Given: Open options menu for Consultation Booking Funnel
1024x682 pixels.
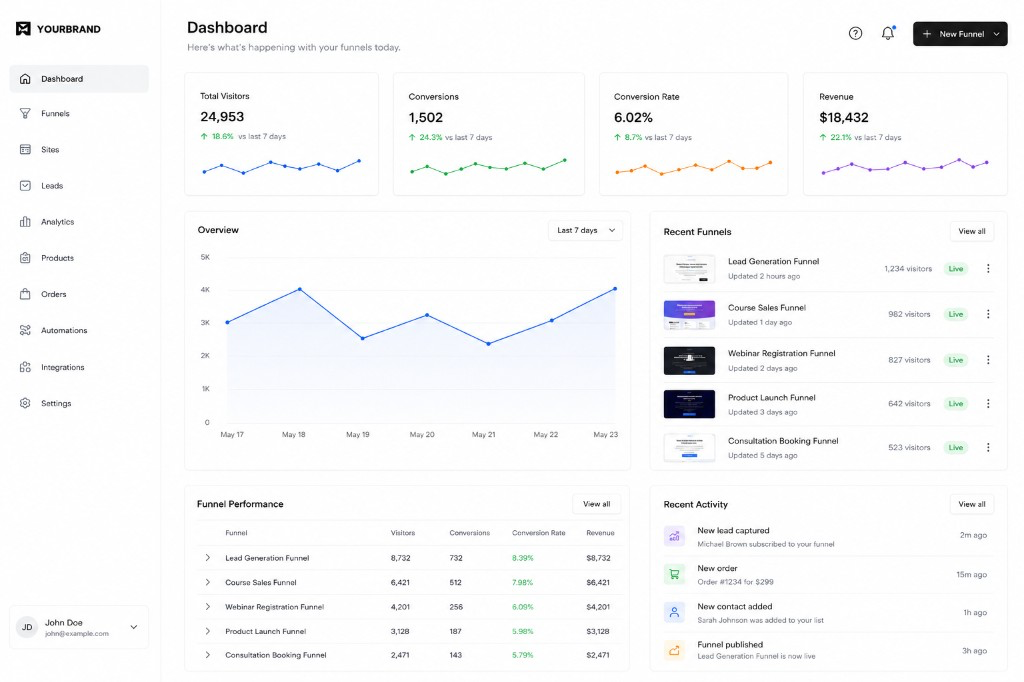Looking at the screenshot, I should point(988,447).
